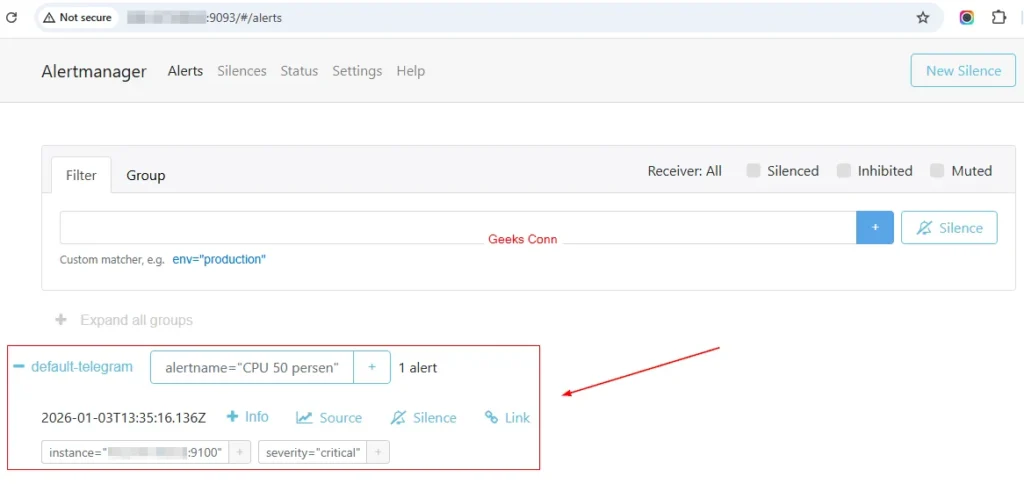Bookmark this page with the star icon

point(922,18)
